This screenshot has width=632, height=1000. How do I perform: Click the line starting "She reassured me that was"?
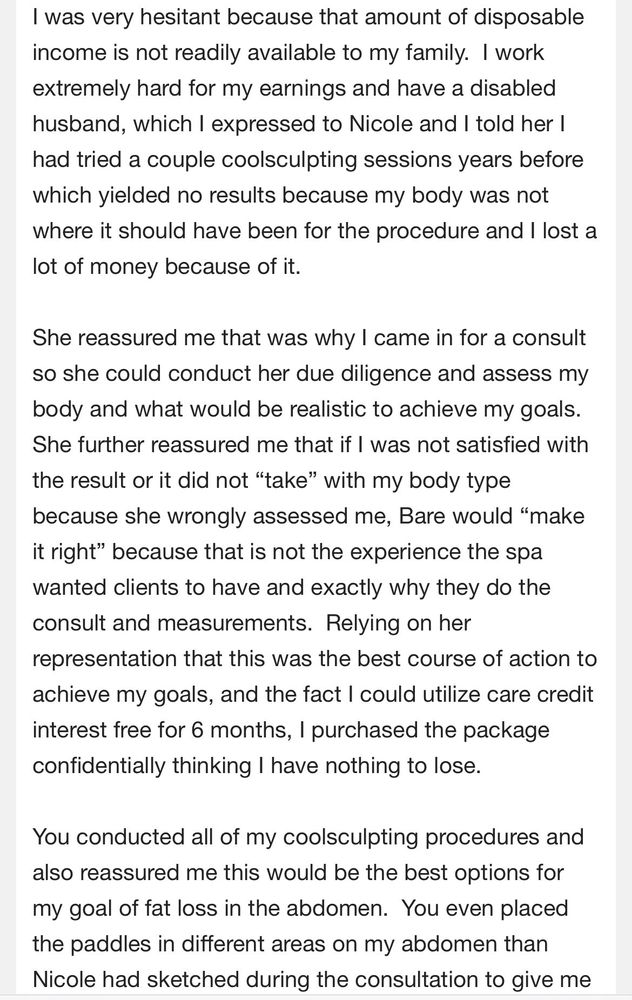tap(309, 337)
